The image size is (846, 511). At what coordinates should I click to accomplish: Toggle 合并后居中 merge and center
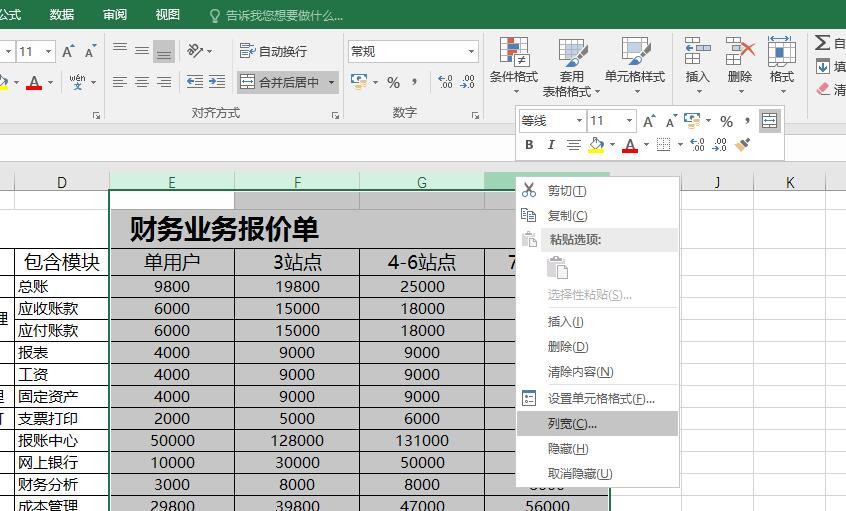tap(280, 83)
